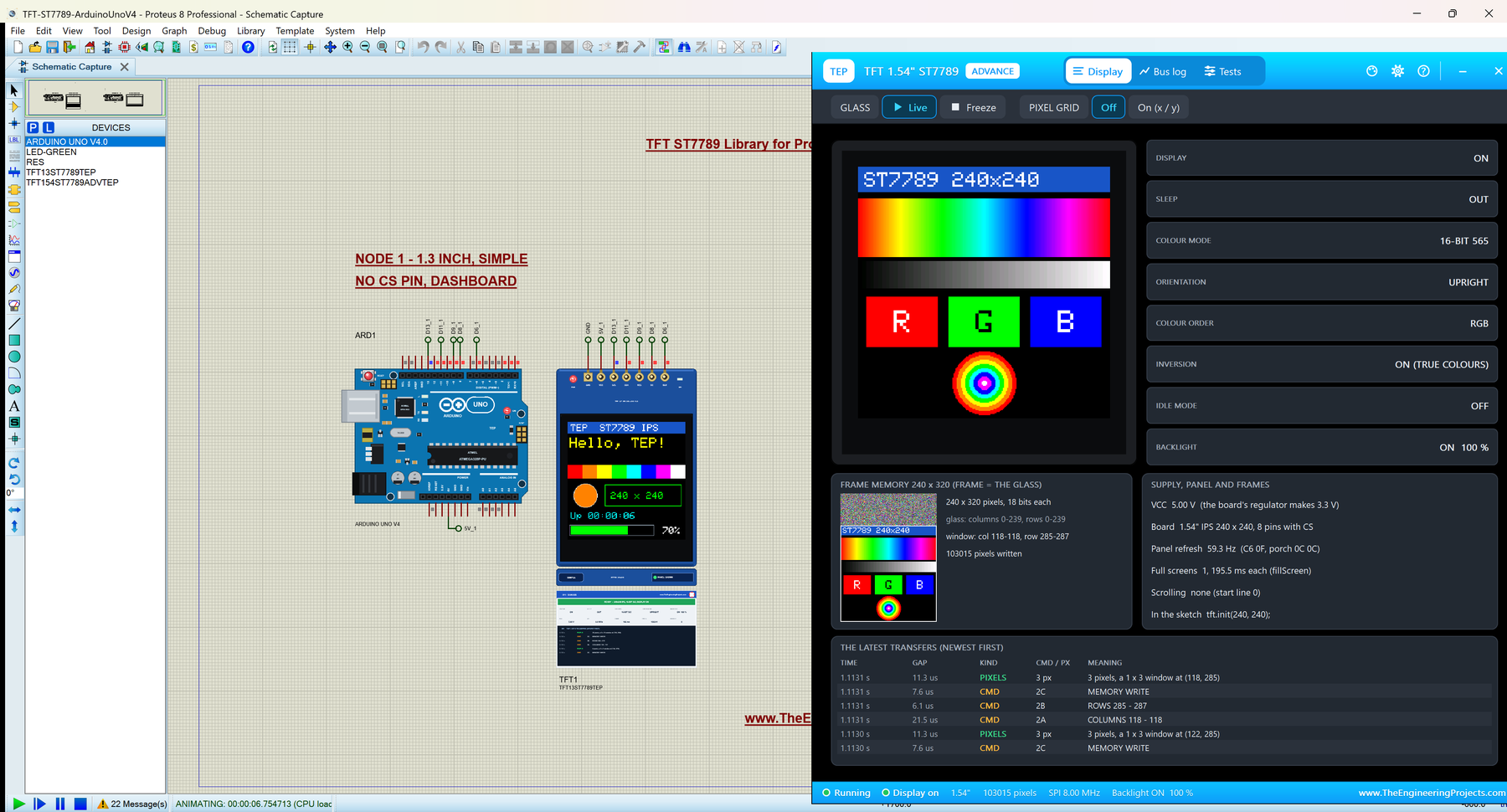1507x812 pixels.
Task: Click the Zoom In magnifier icon
Action: 347,48
